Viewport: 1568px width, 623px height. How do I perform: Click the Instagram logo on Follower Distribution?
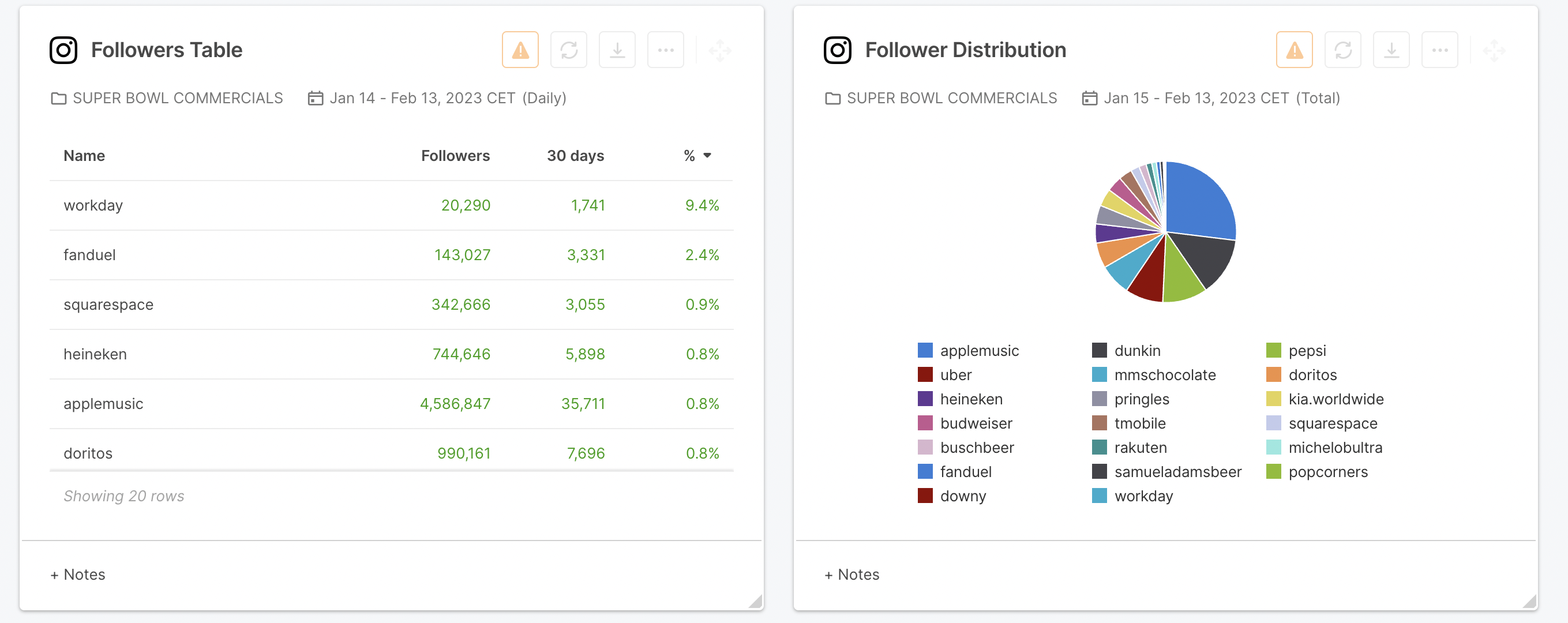(x=838, y=48)
